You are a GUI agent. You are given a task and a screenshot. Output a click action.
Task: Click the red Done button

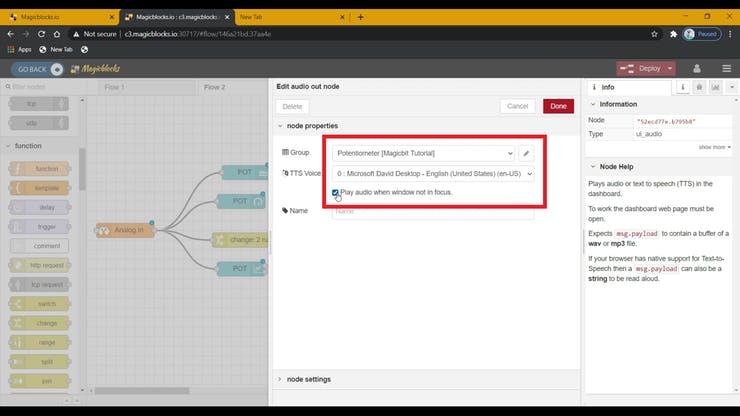point(558,105)
